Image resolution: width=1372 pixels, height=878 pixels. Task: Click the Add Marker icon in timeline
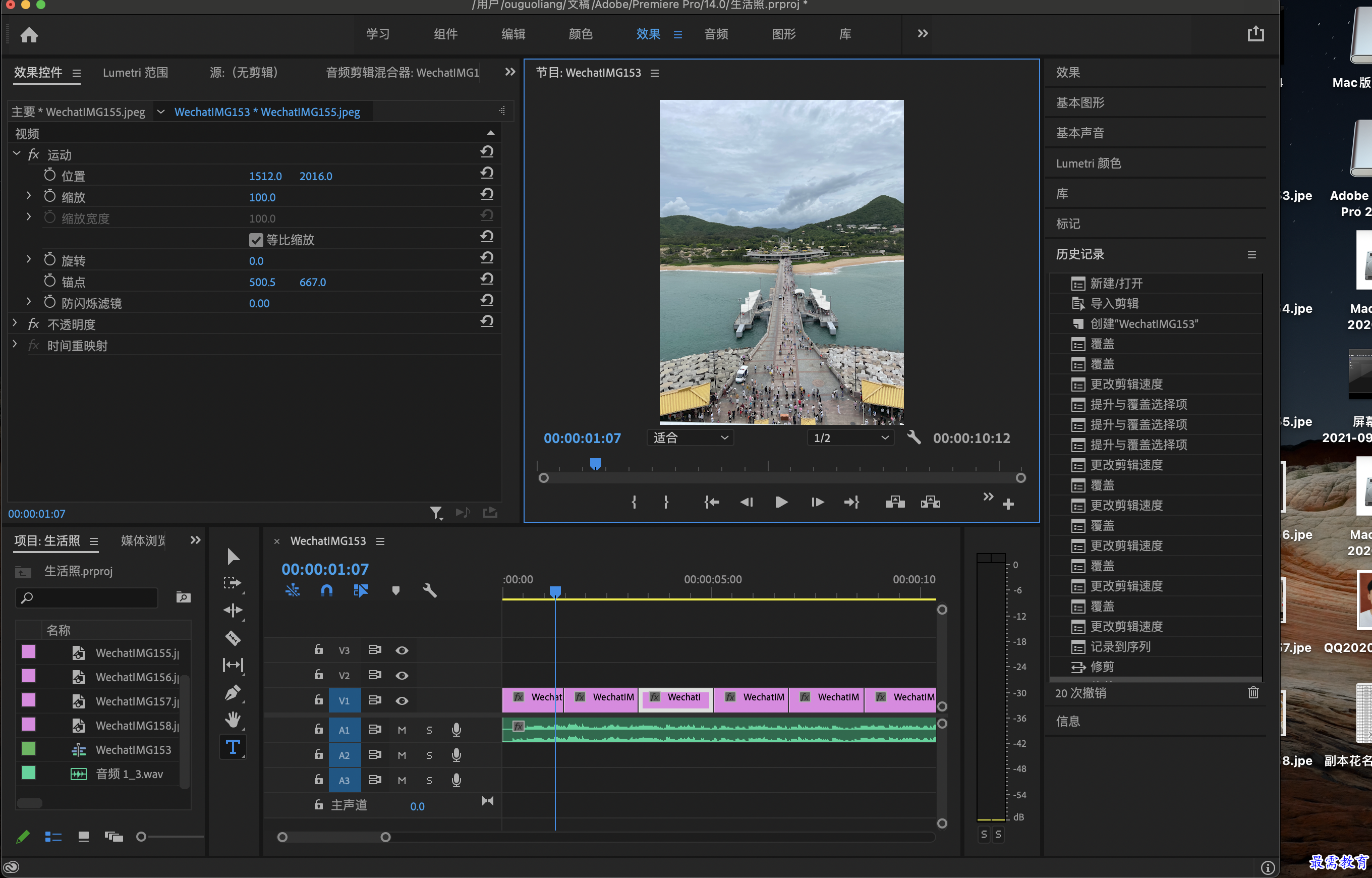point(395,591)
